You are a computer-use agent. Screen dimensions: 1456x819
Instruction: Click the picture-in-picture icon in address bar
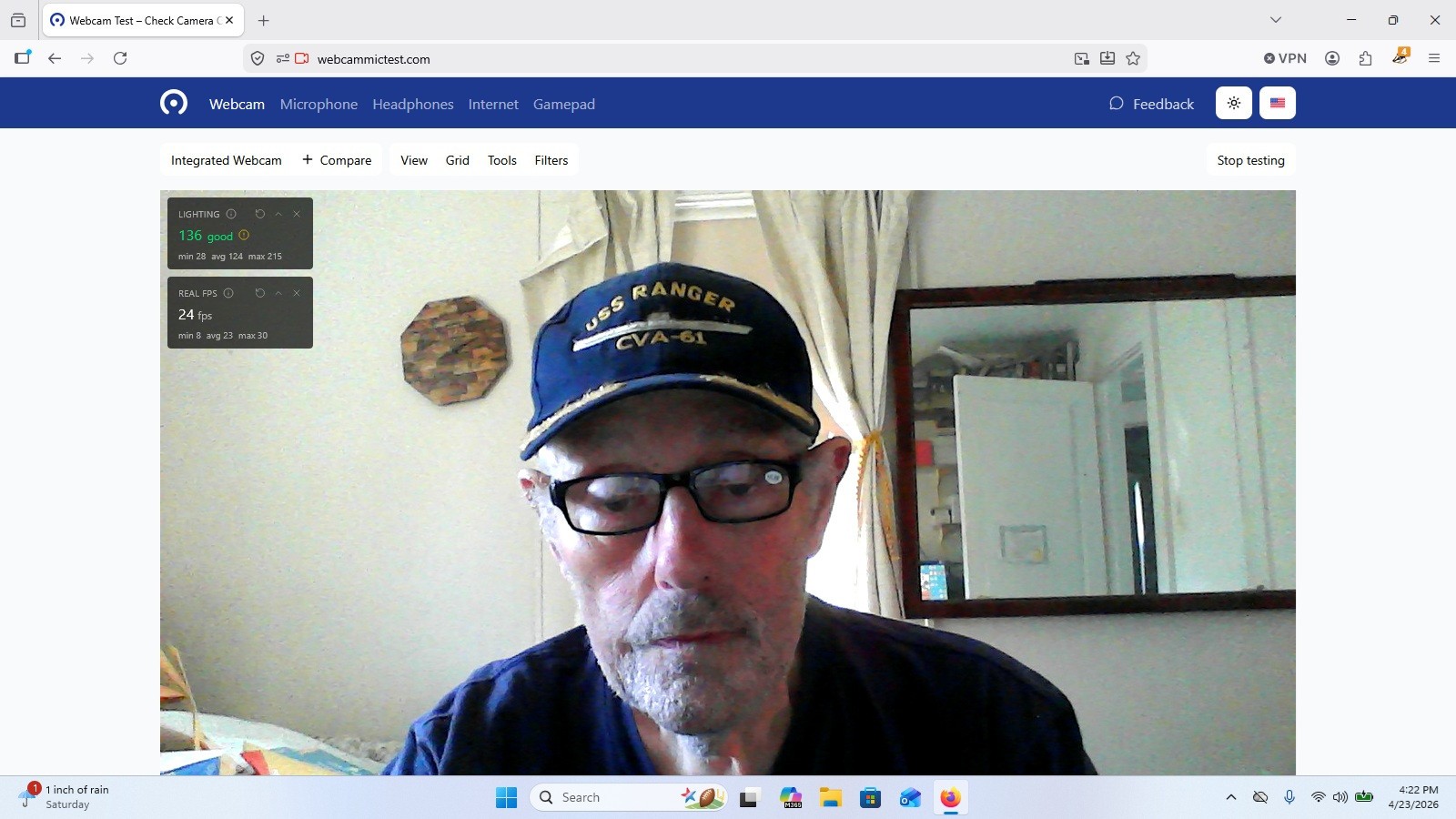coord(1082,58)
